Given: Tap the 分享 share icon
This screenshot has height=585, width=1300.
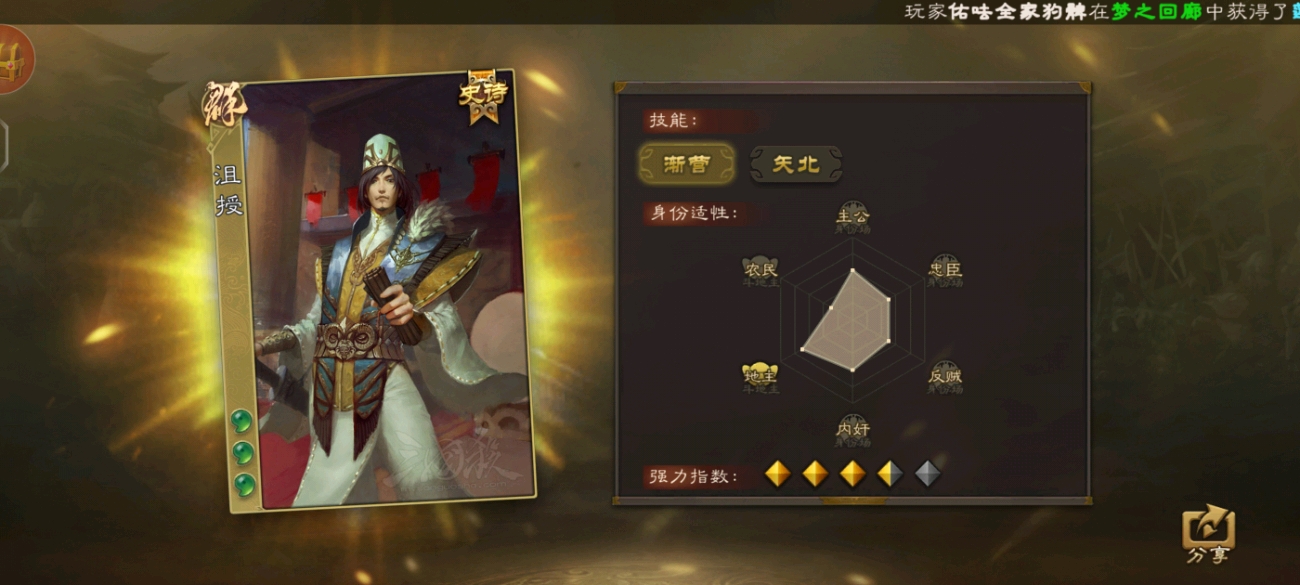Looking at the screenshot, I should point(1208,534).
